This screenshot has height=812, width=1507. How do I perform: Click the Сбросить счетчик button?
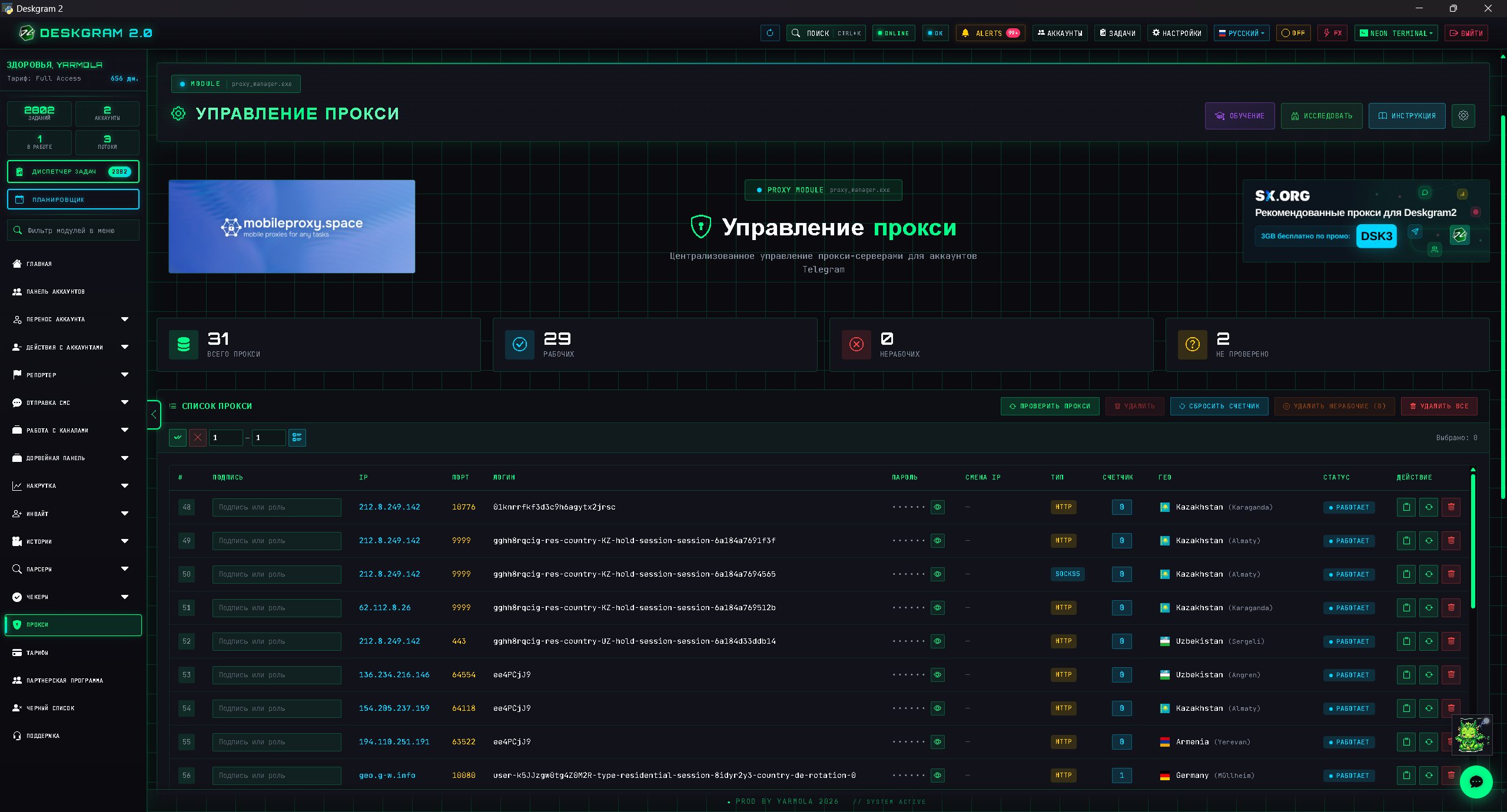1219,406
